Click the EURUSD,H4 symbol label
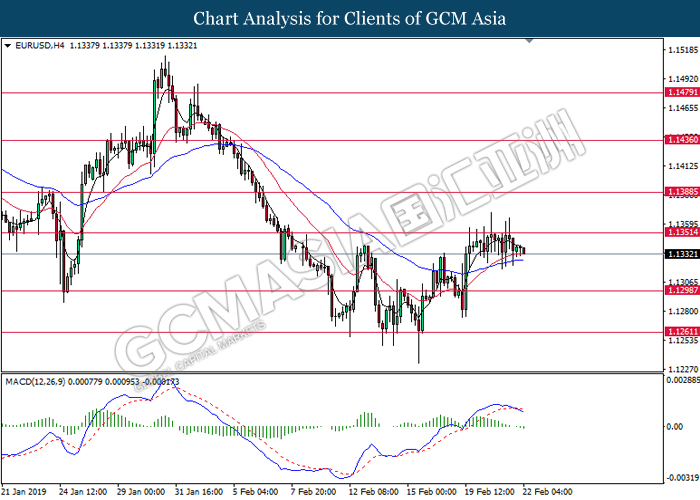This screenshot has height=500, width=700. [x=37, y=45]
